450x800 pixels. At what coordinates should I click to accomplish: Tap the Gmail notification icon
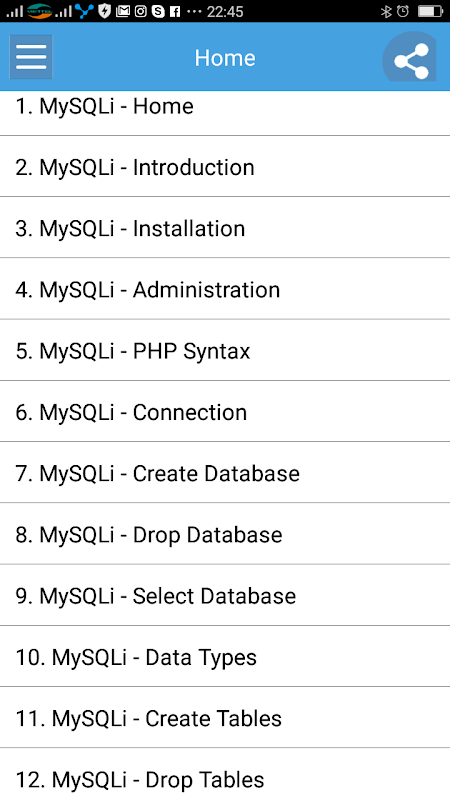click(123, 11)
